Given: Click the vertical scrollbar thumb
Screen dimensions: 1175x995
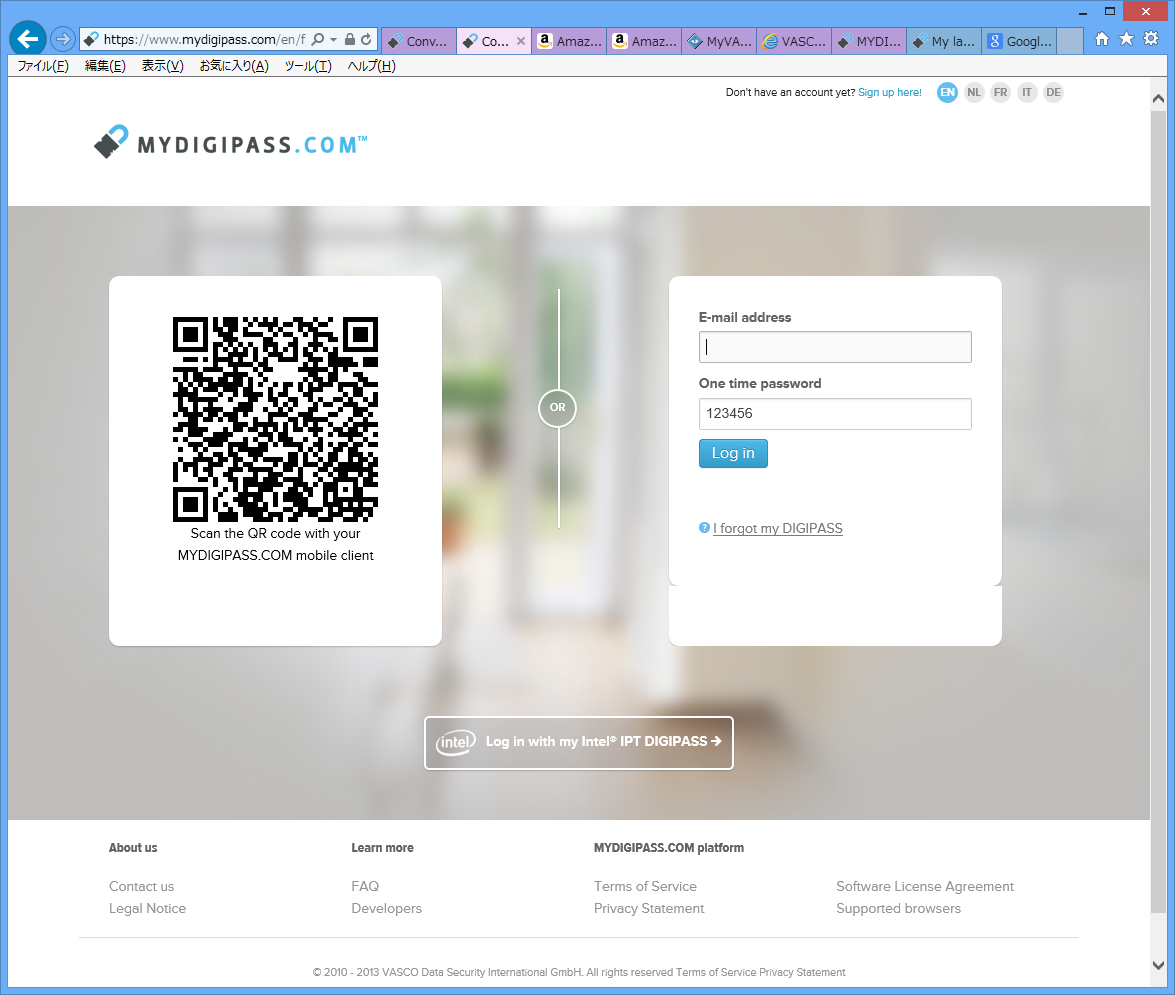Looking at the screenshot, I should pyautogui.click(x=1158, y=512).
